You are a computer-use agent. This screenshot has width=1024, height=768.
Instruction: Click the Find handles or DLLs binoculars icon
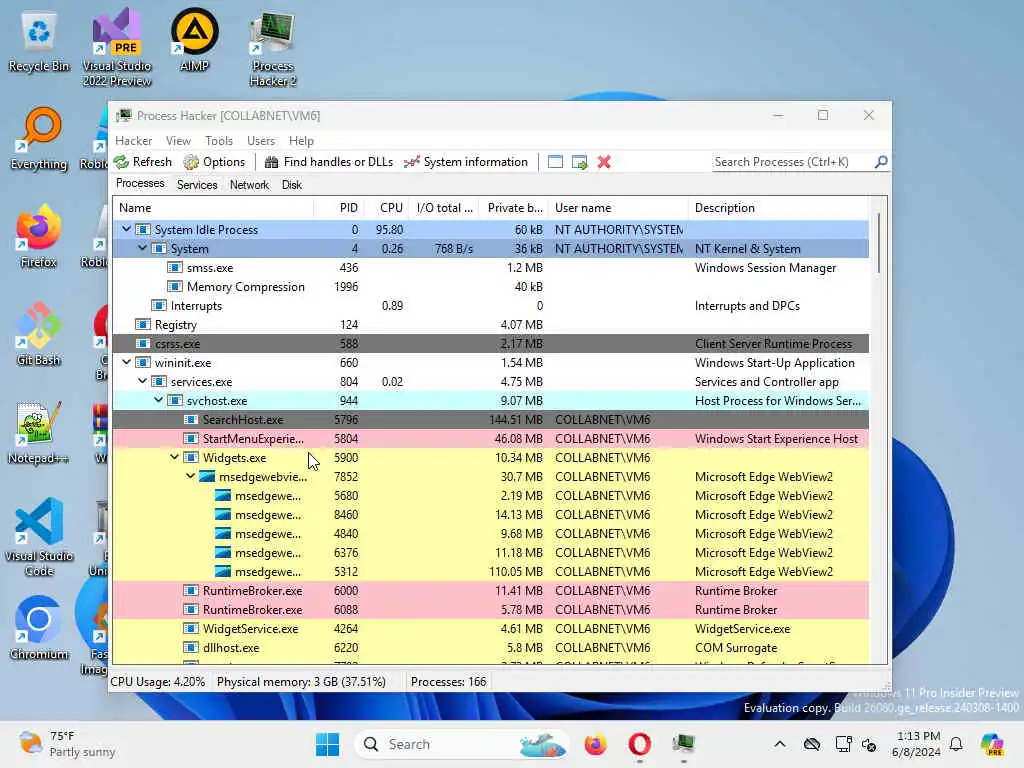[x=272, y=162]
